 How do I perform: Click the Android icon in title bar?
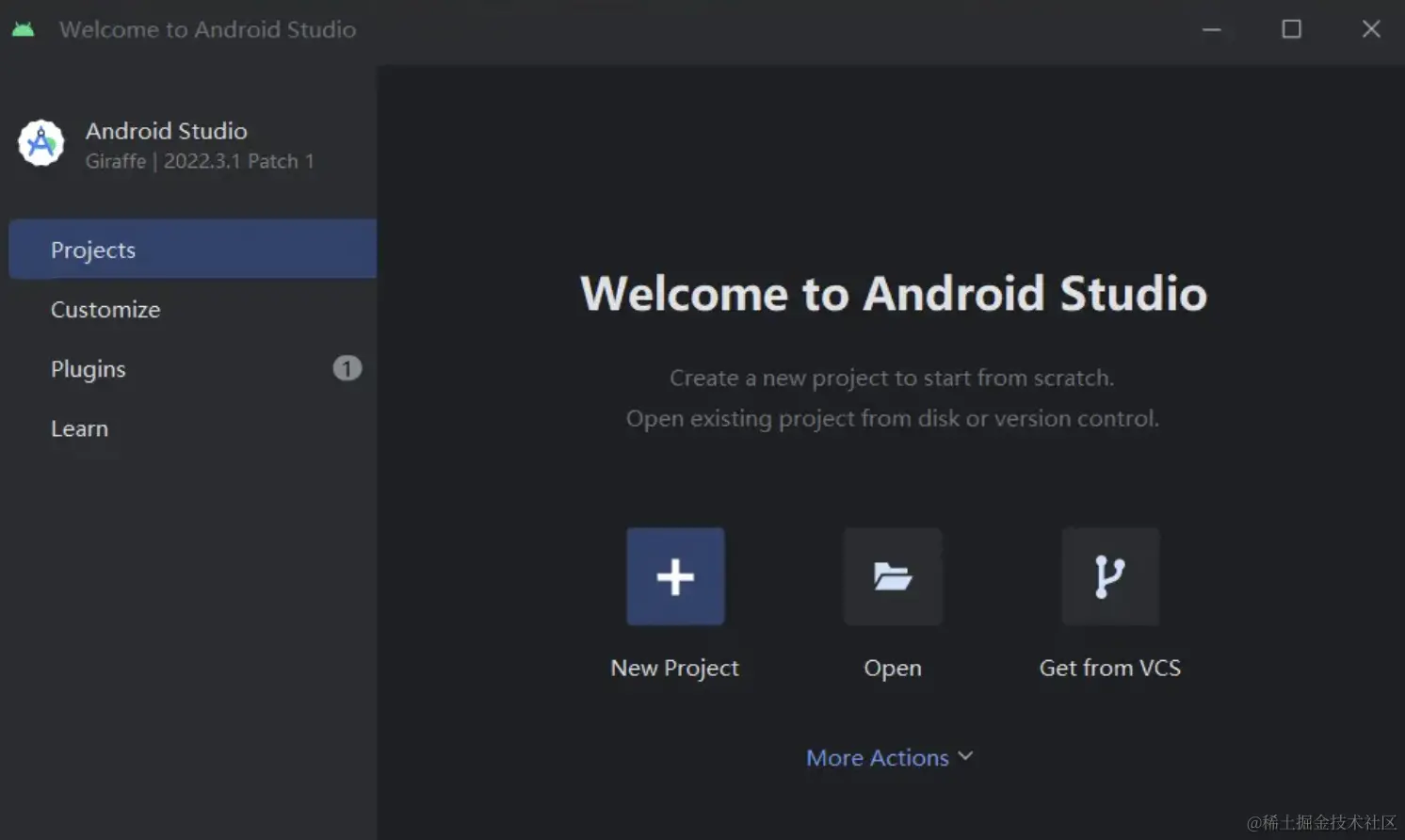[x=24, y=29]
